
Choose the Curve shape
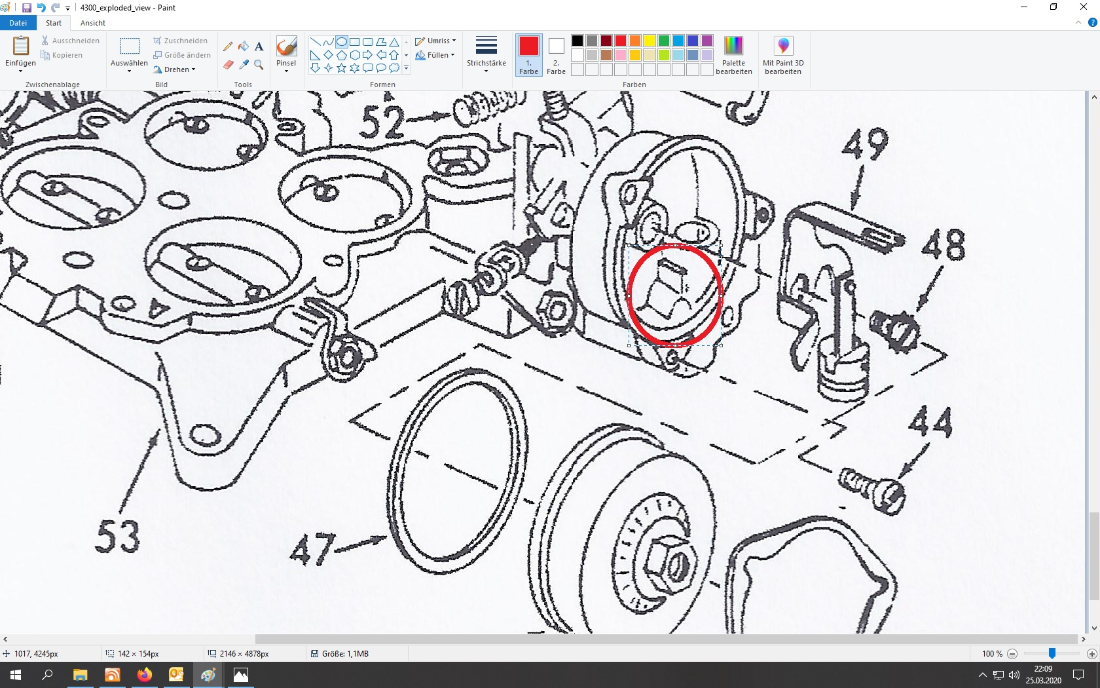328,42
